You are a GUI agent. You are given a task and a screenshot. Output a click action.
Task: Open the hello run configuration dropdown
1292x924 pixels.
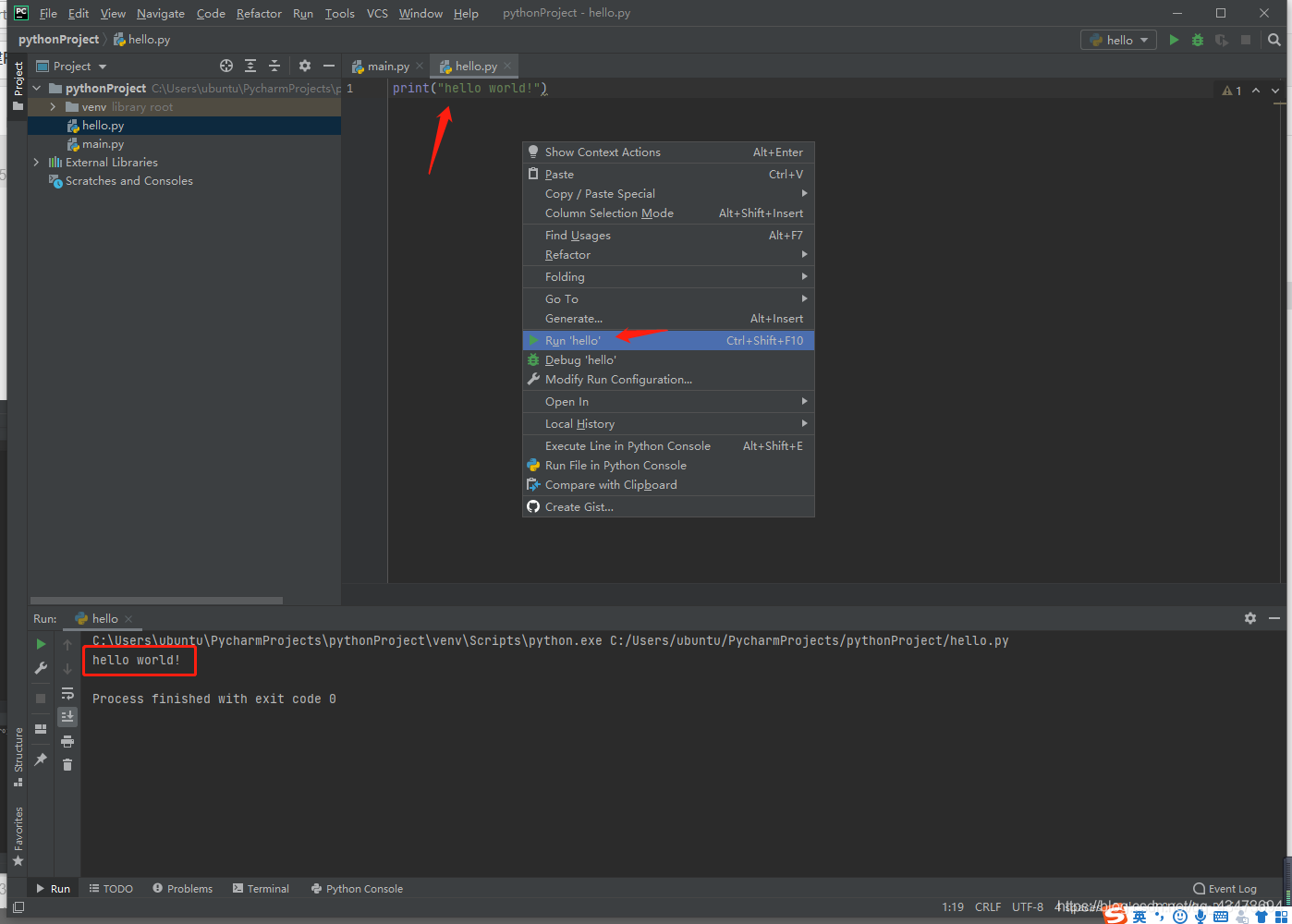tap(1118, 40)
